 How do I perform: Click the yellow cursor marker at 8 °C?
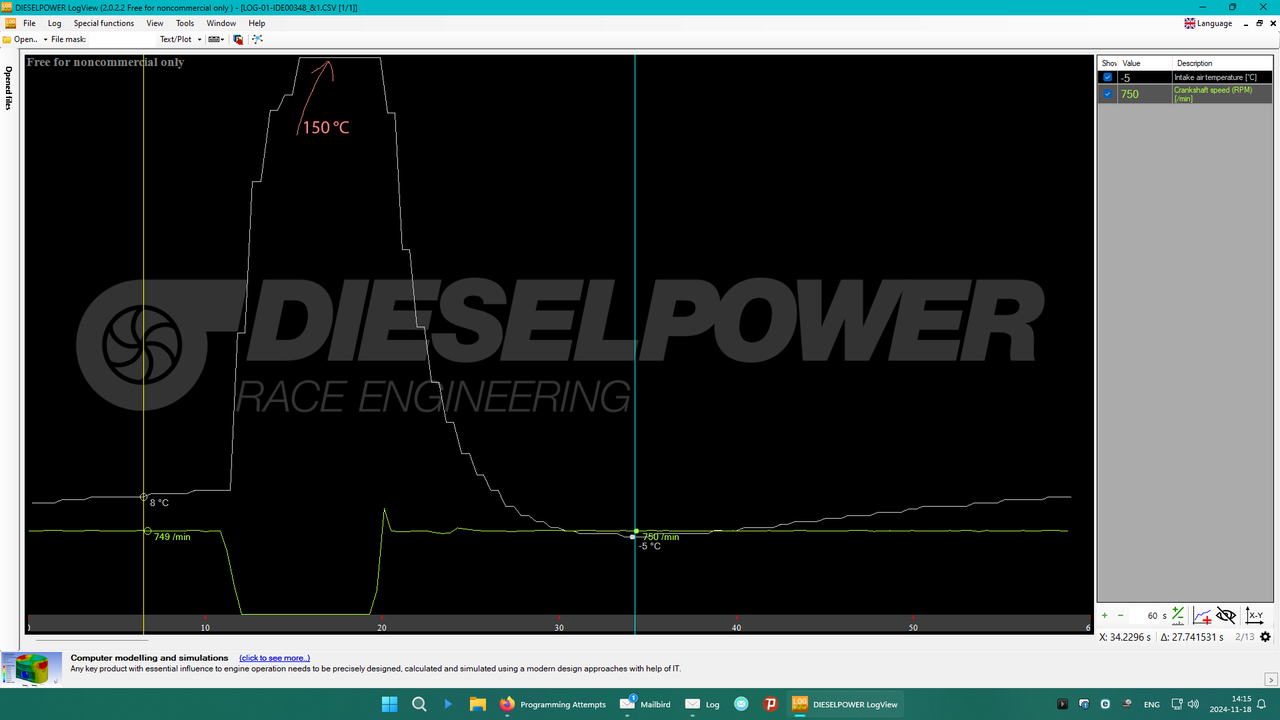pos(144,497)
